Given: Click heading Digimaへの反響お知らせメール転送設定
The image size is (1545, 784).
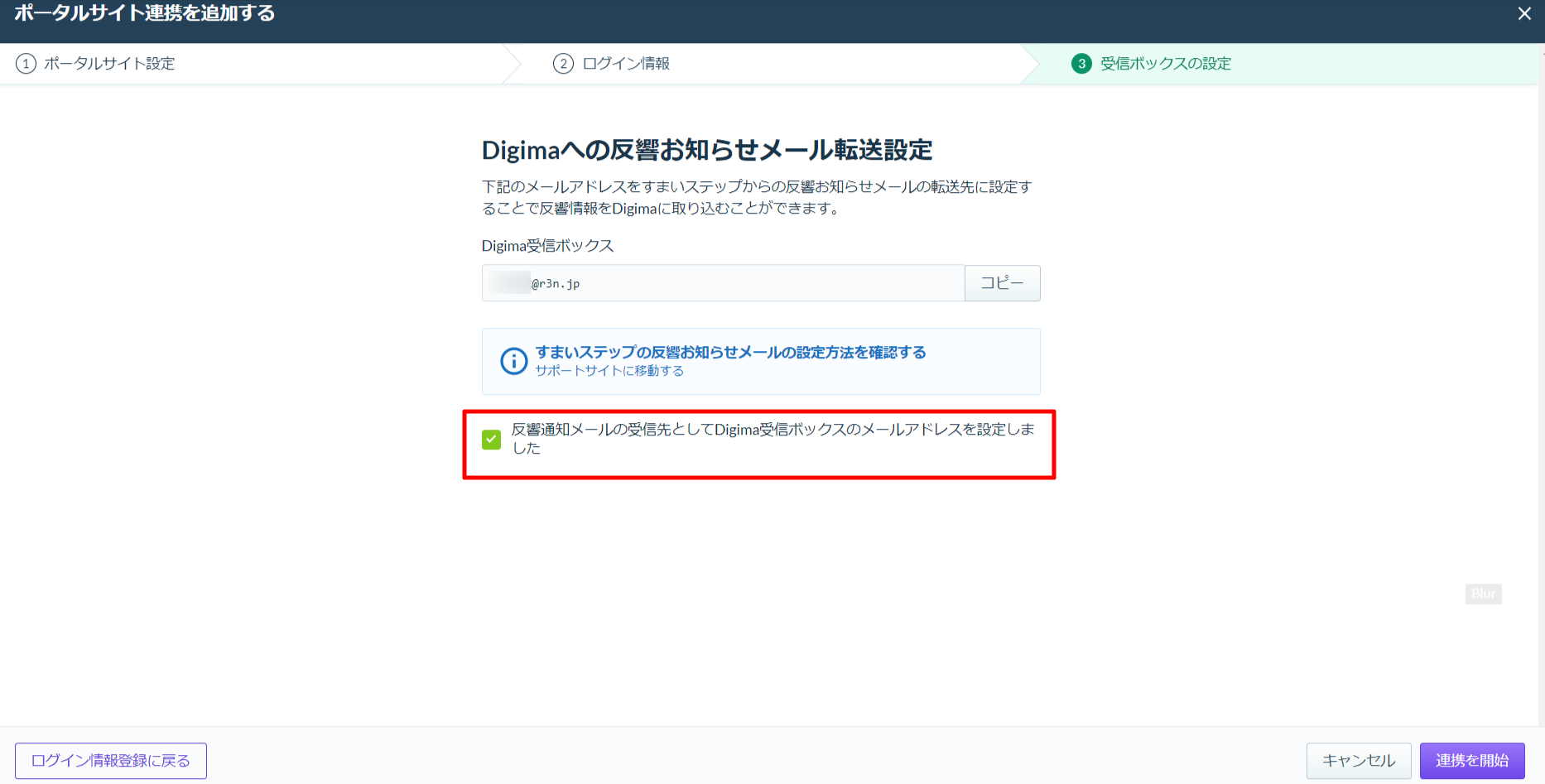Looking at the screenshot, I should point(707,150).
